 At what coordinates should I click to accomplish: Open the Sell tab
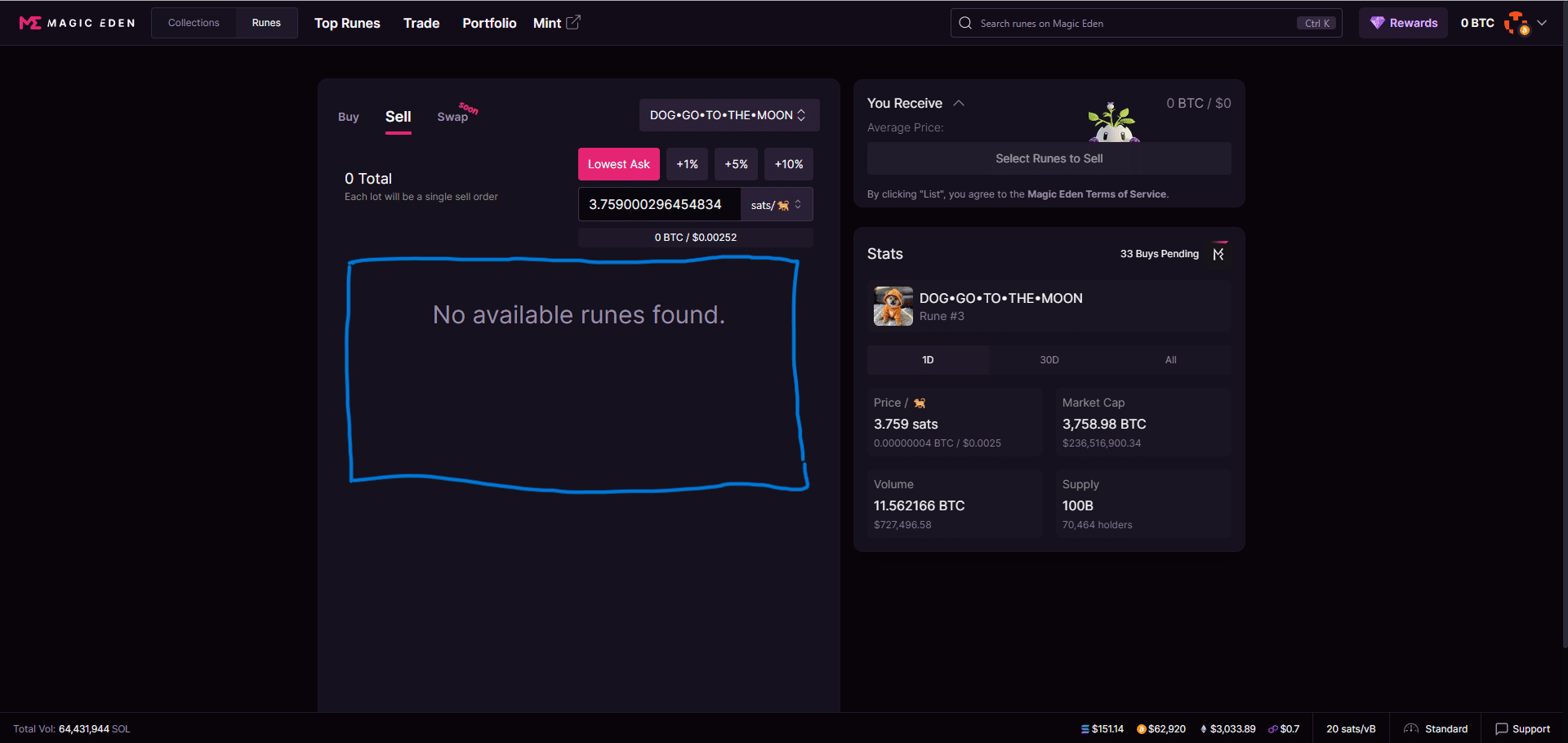click(399, 117)
